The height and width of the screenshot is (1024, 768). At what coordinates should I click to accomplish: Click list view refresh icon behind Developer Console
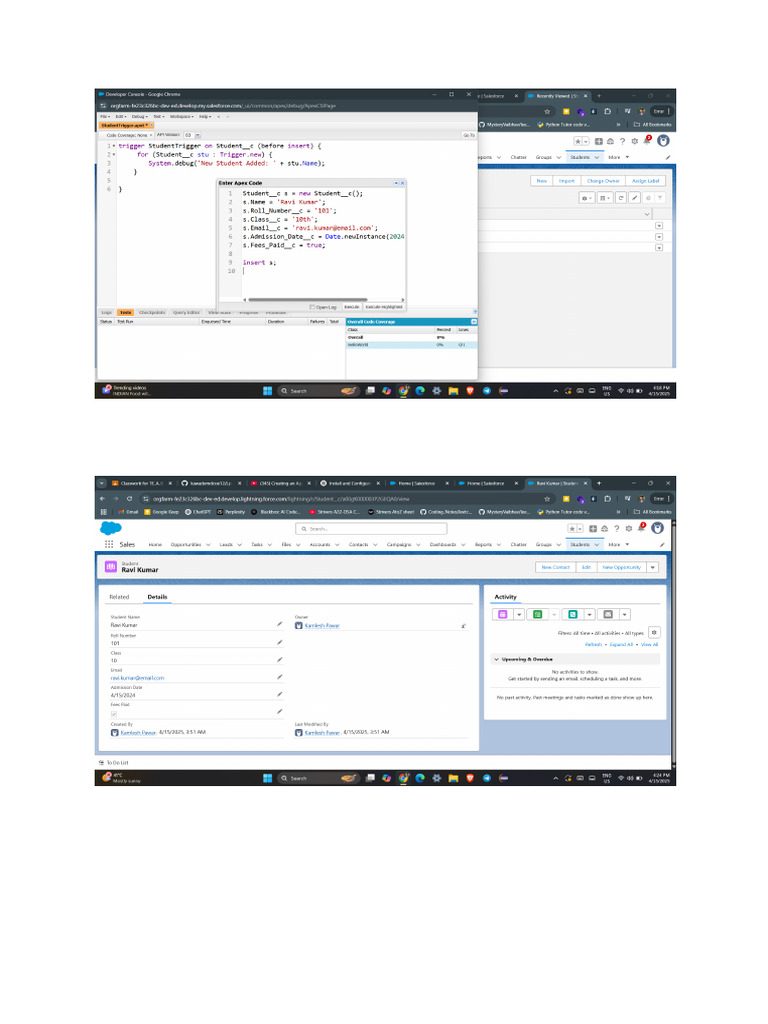620,197
